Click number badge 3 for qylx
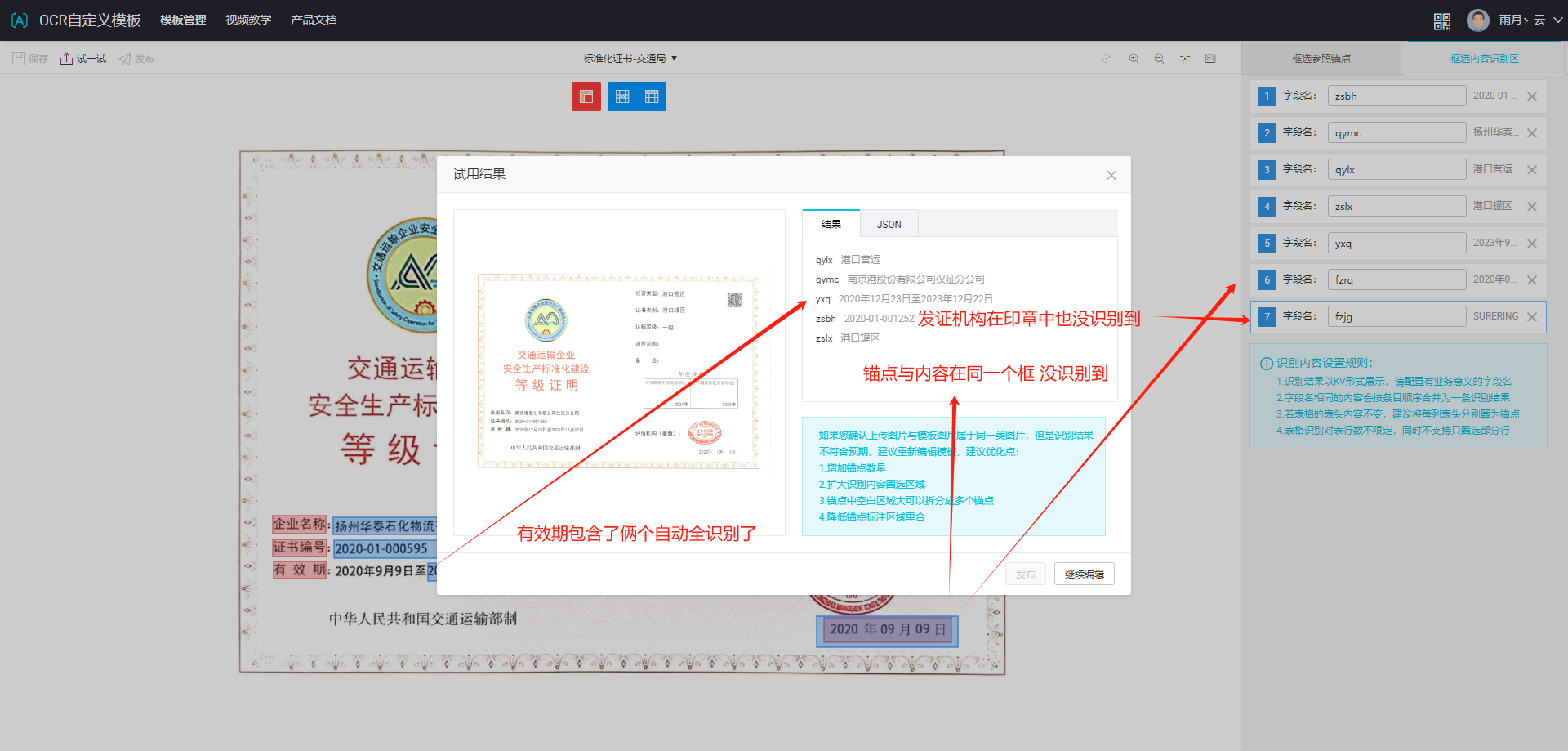Image resolution: width=1568 pixels, height=751 pixels. (1267, 169)
